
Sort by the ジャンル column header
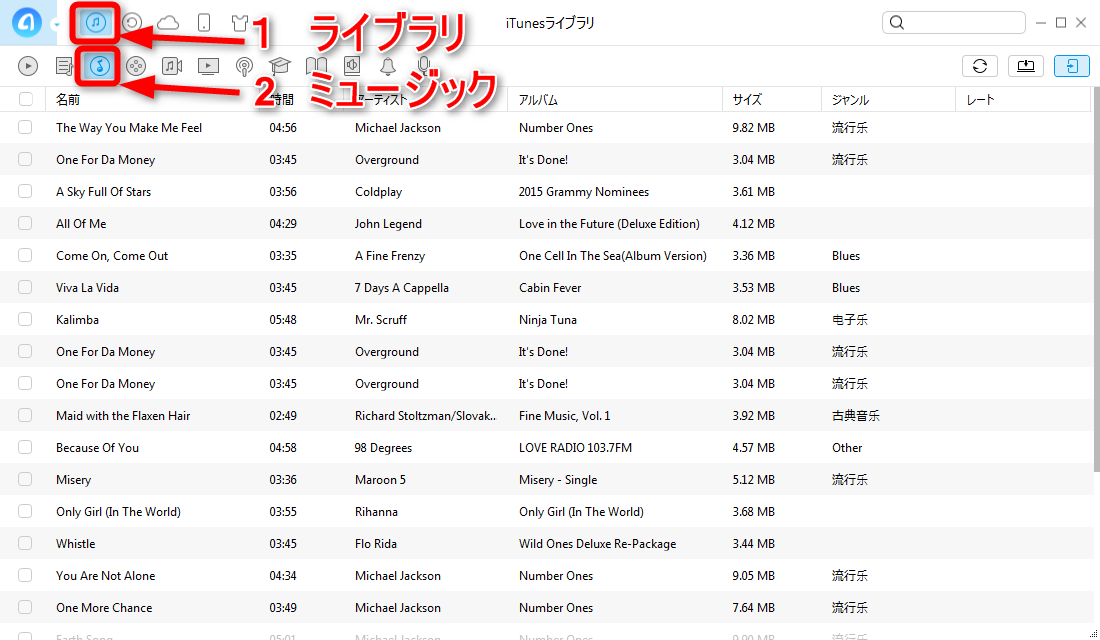click(x=850, y=100)
